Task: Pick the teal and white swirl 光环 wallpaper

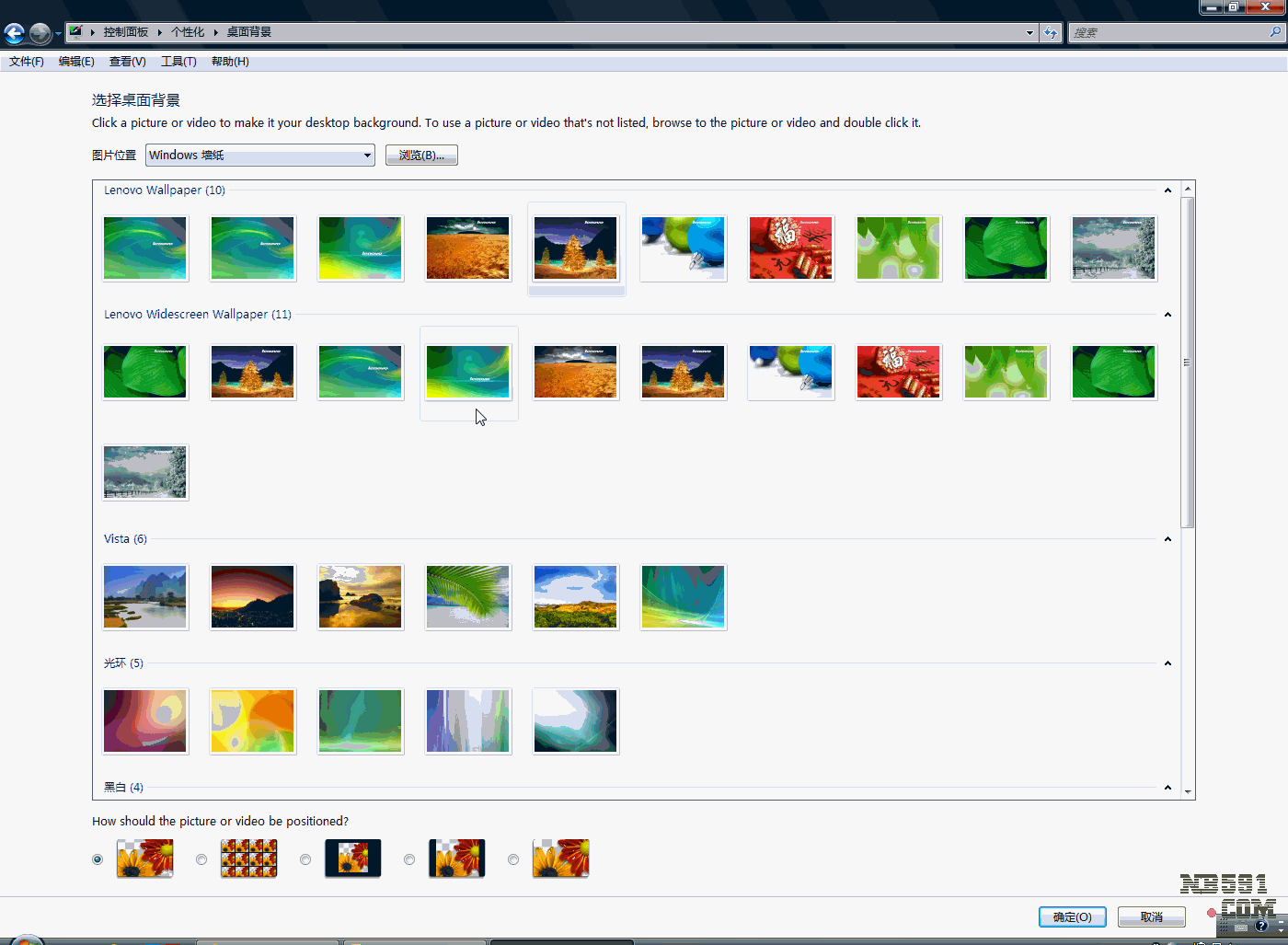Action: coord(576,721)
